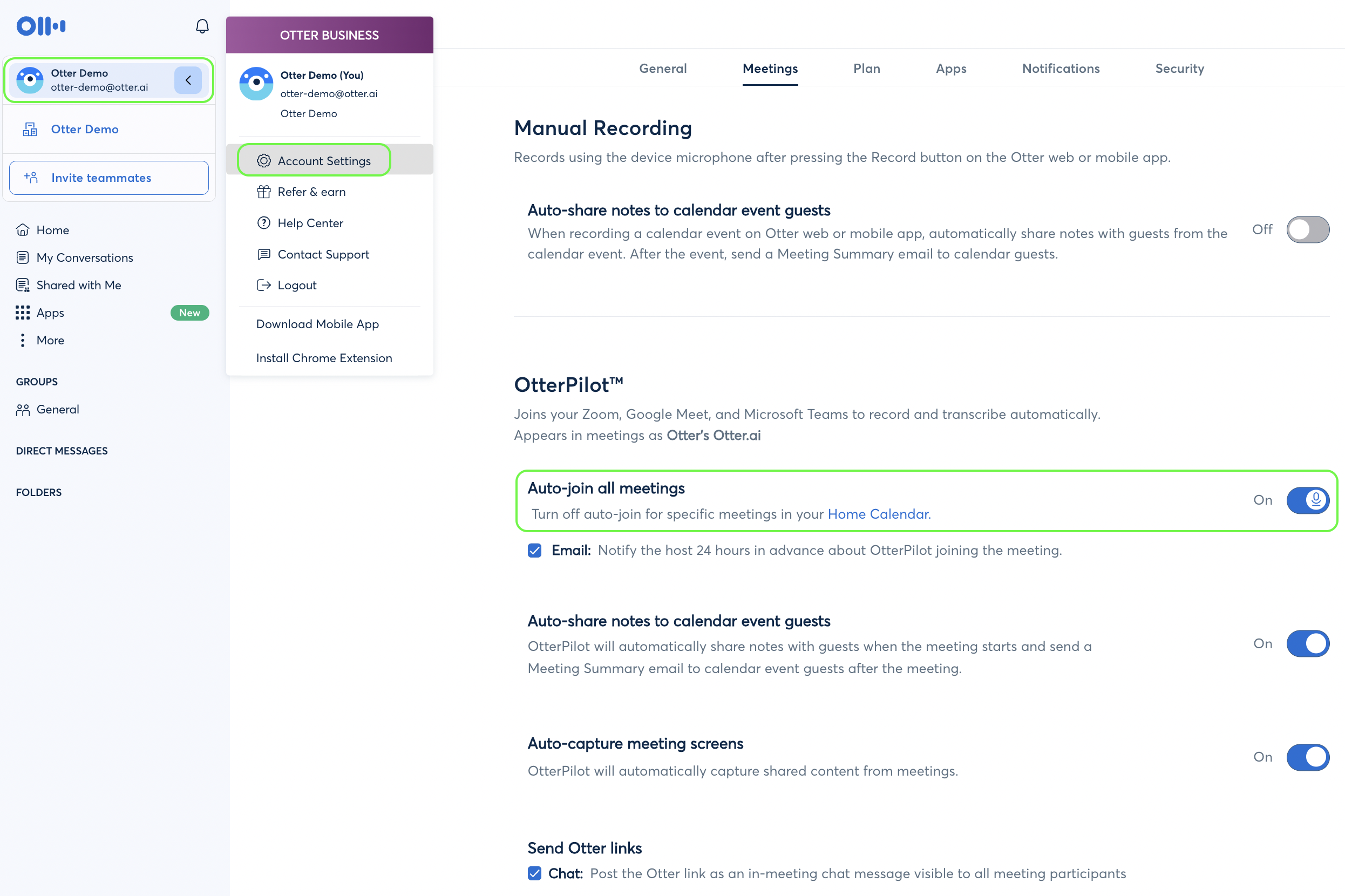Screen dimensions: 1345x896
Task: Expand the General group under GROUPS
Action: tap(58, 409)
